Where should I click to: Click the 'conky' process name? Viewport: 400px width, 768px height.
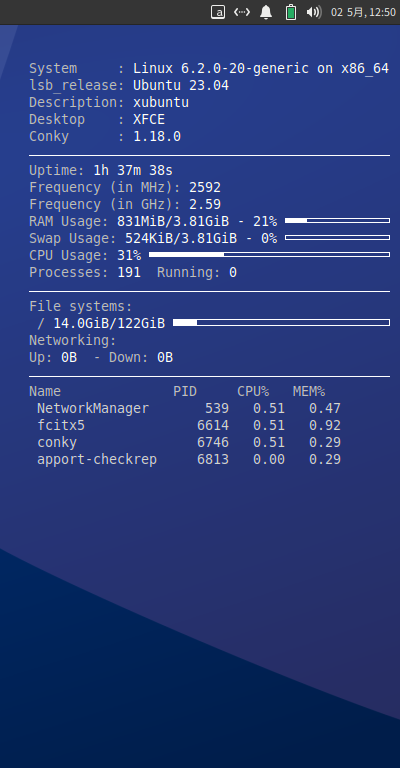57,443
